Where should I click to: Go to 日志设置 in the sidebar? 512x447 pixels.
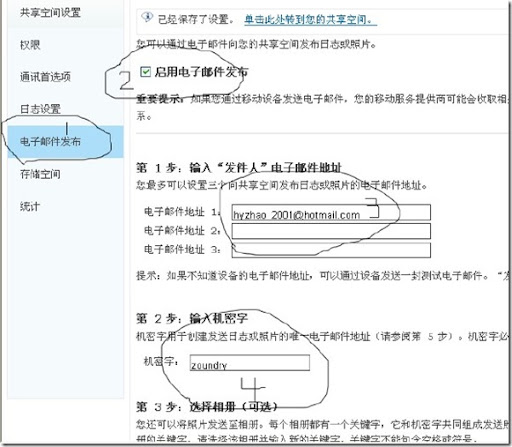(x=40, y=109)
